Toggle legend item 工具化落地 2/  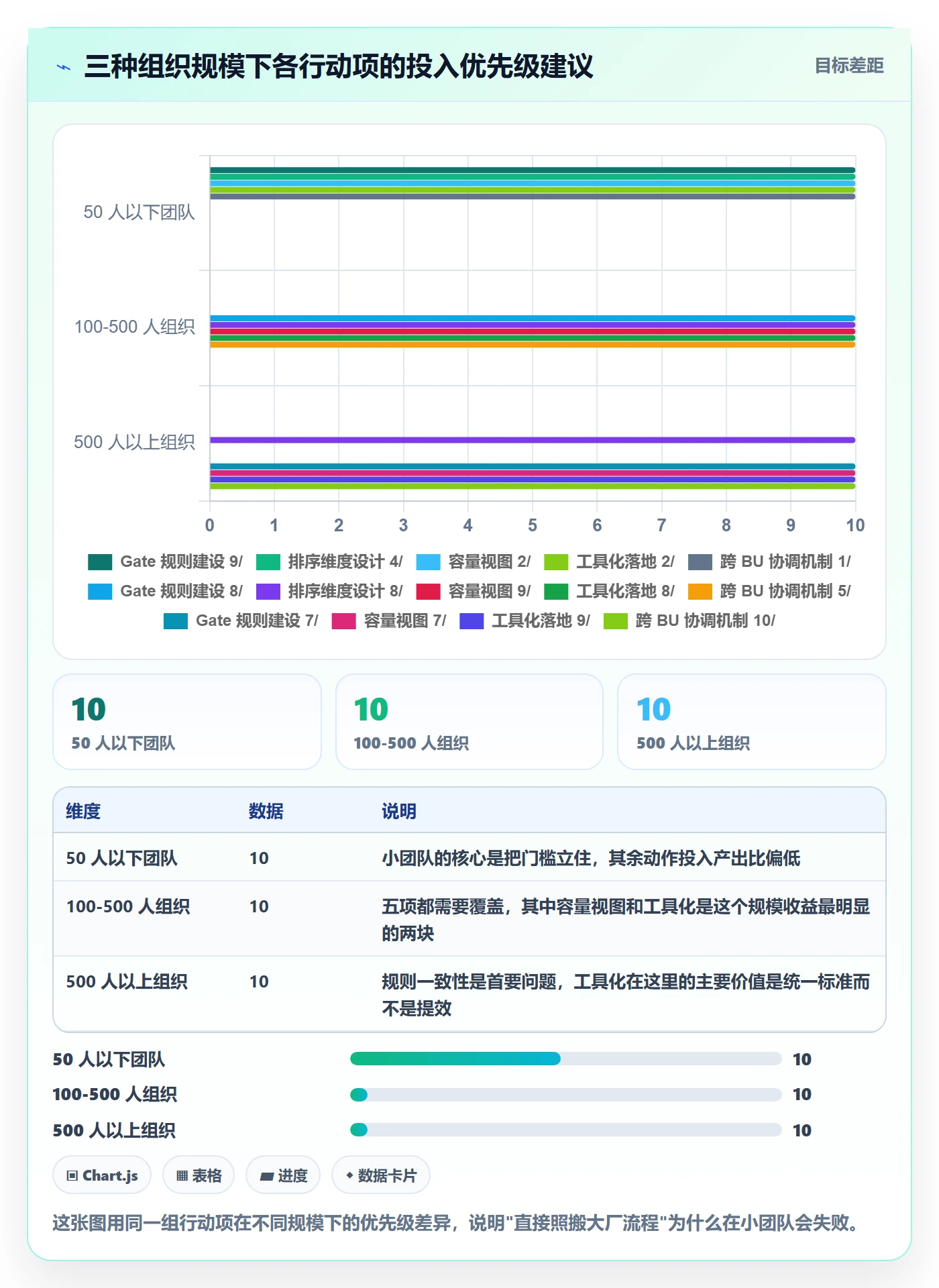609,561
